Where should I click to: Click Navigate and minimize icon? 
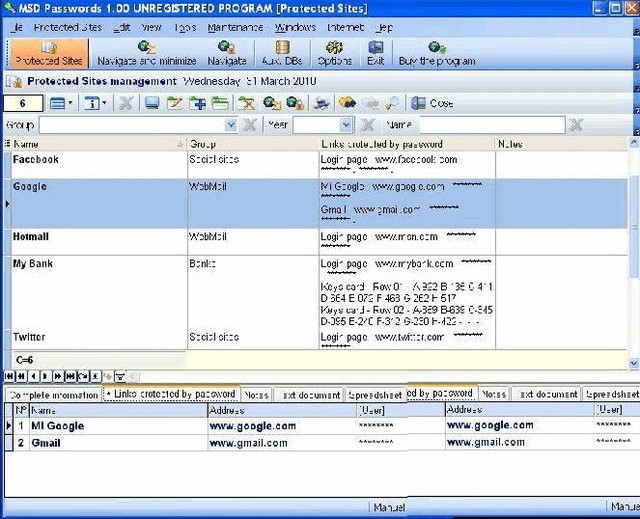coord(149,53)
